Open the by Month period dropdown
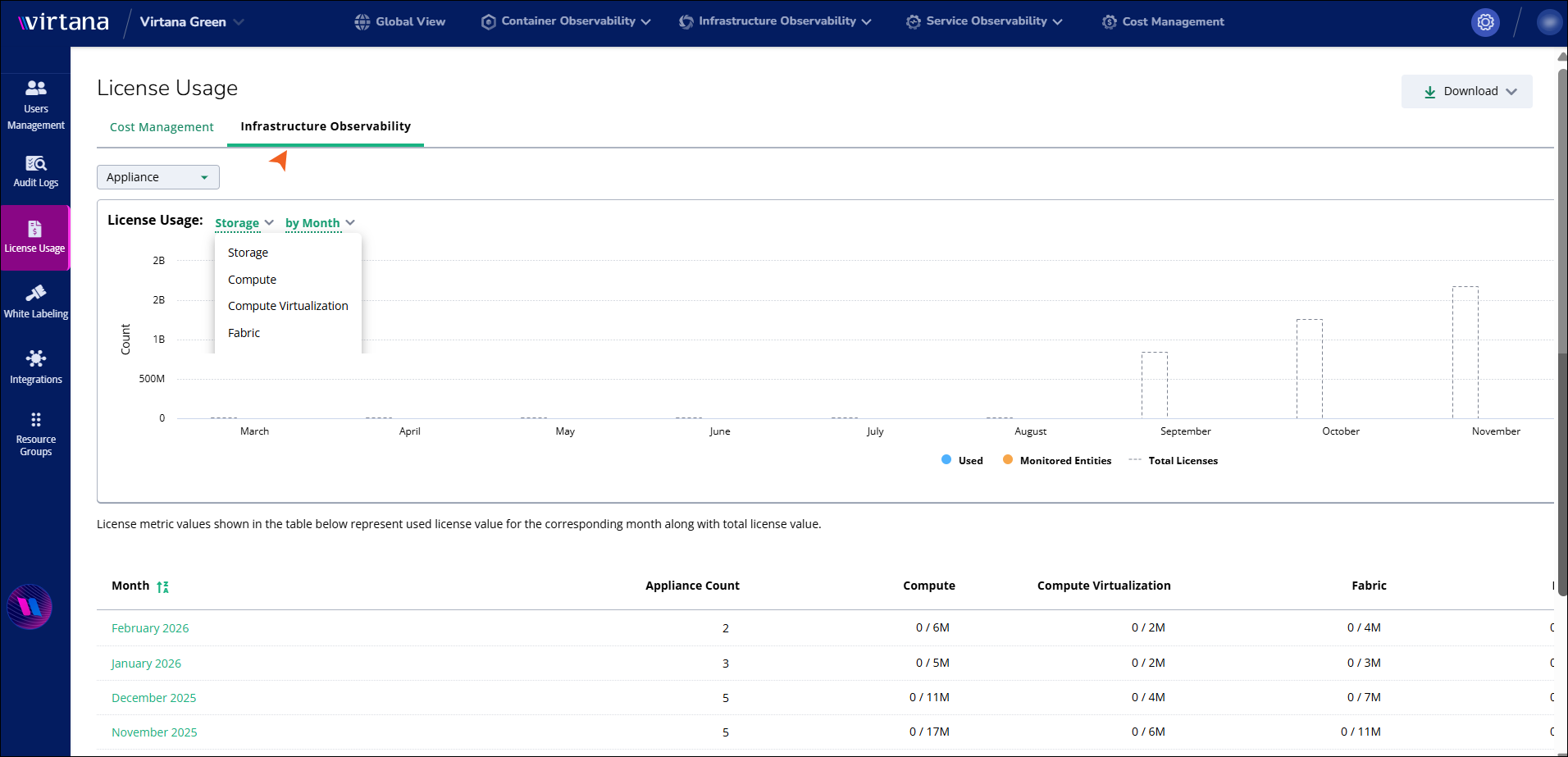Viewport: 1568px width, 757px height. coord(320,223)
